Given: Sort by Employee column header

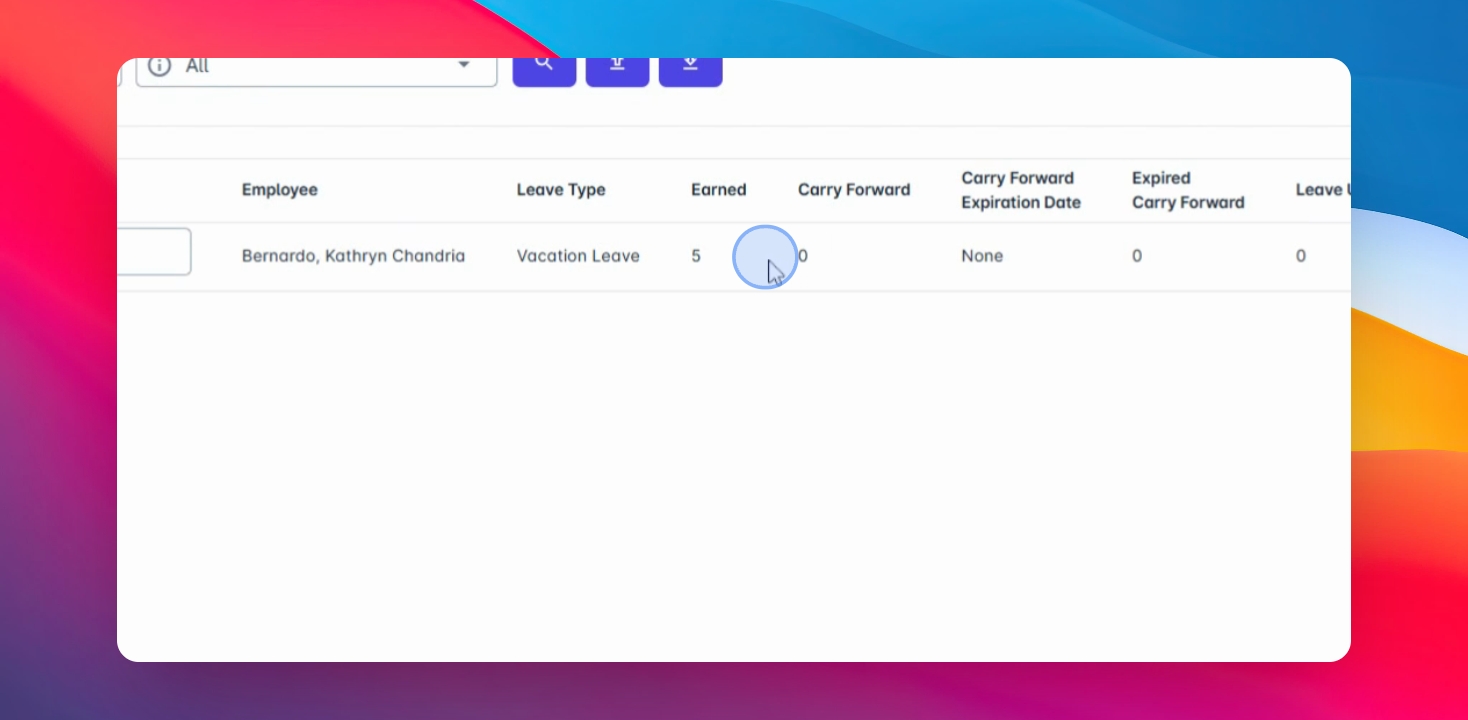Looking at the screenshot, I should point(279,190).
